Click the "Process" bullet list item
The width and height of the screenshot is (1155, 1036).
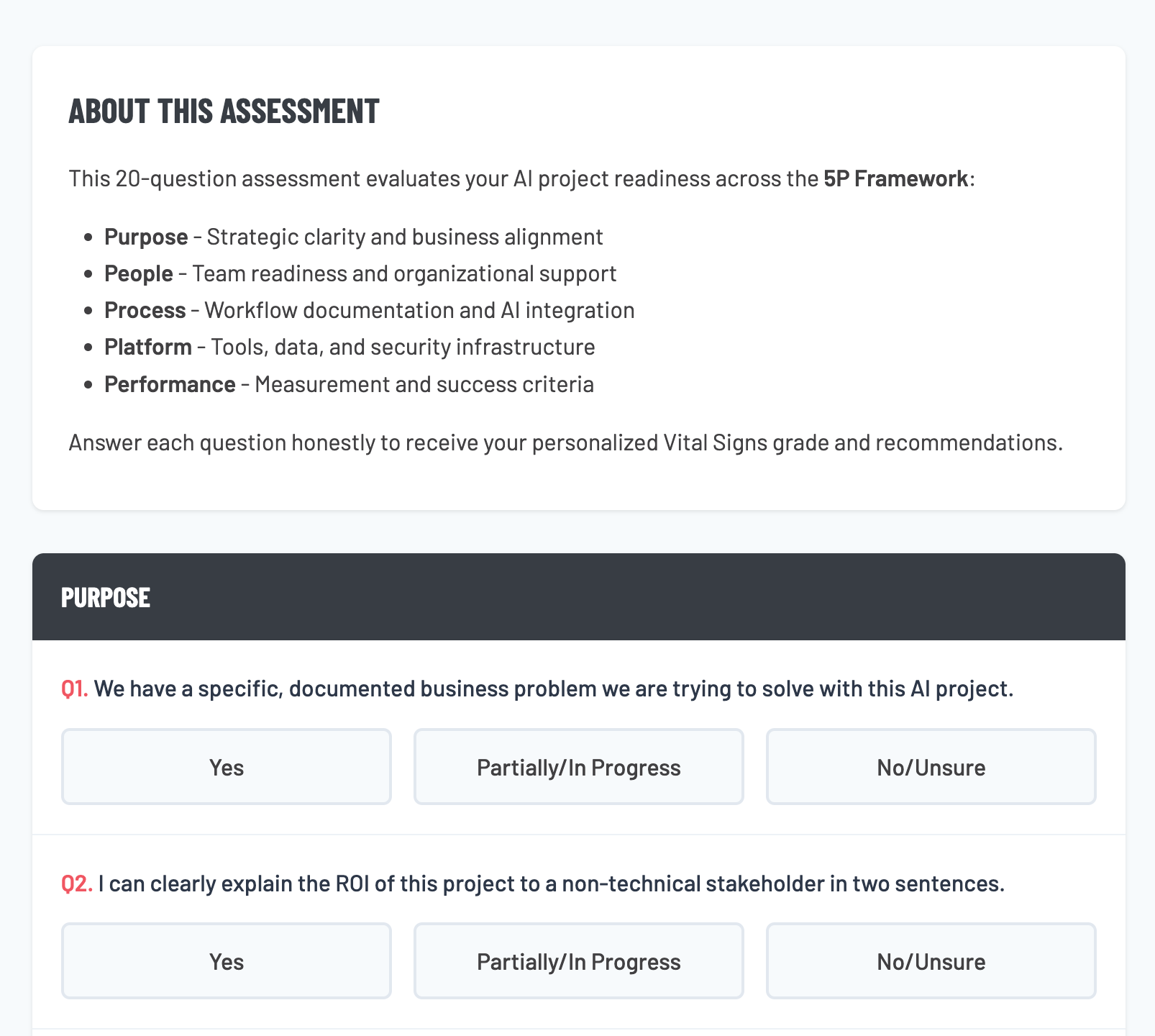369,310
